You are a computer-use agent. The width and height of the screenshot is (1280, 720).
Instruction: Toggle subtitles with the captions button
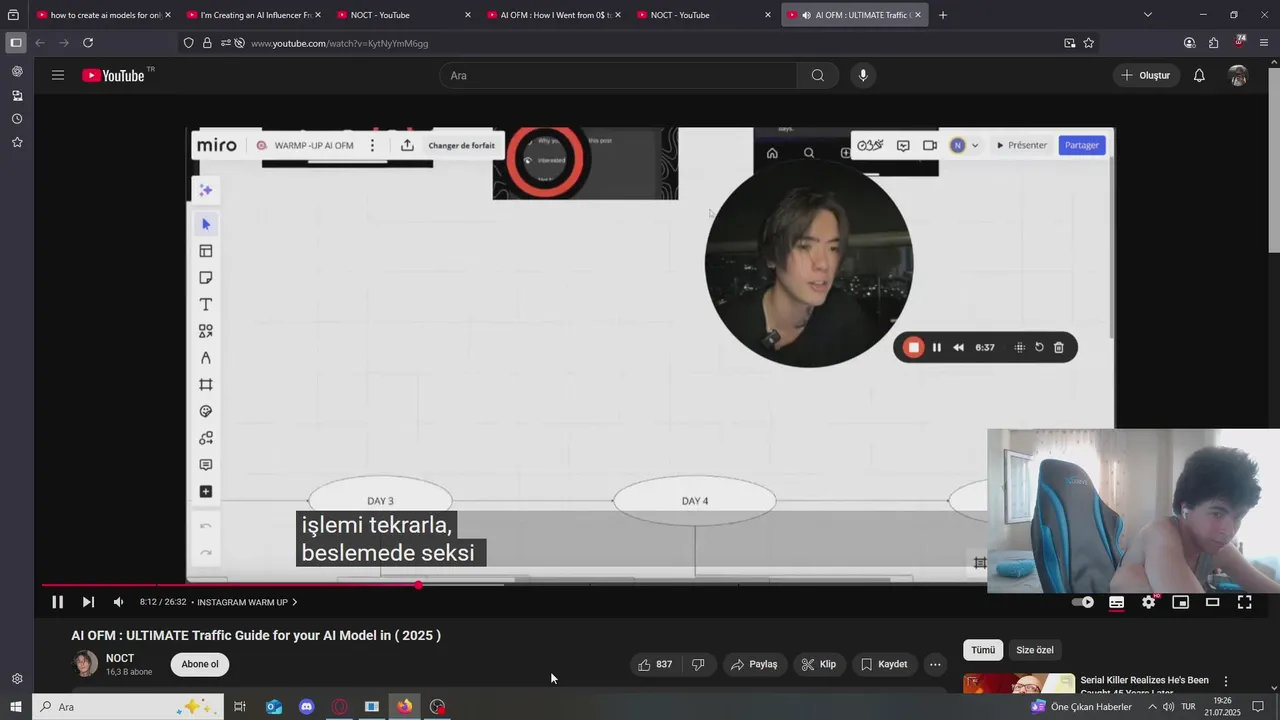(x=1117, y=602)
